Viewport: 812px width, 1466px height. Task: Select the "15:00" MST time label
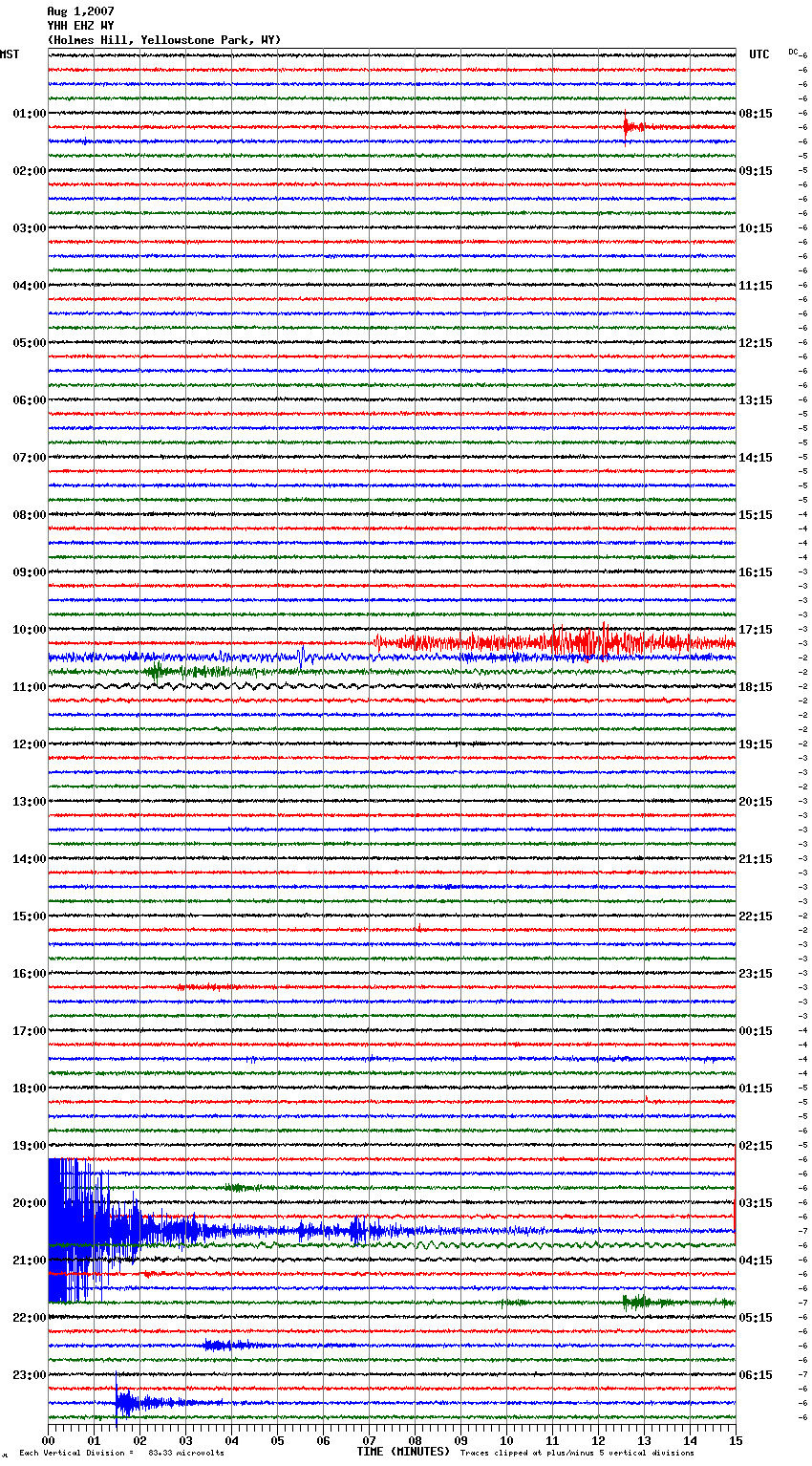pyautogui.click(x=30, y=916)
